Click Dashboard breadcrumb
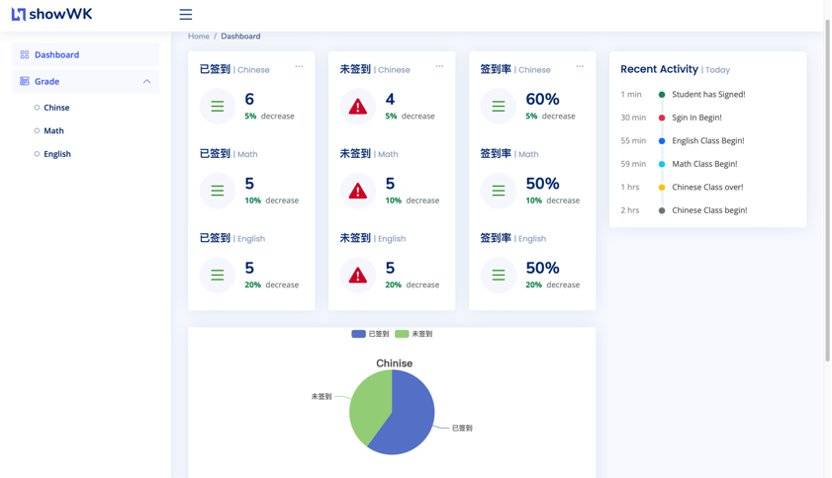This screenshot has width=832, height=478. point(240,36)
